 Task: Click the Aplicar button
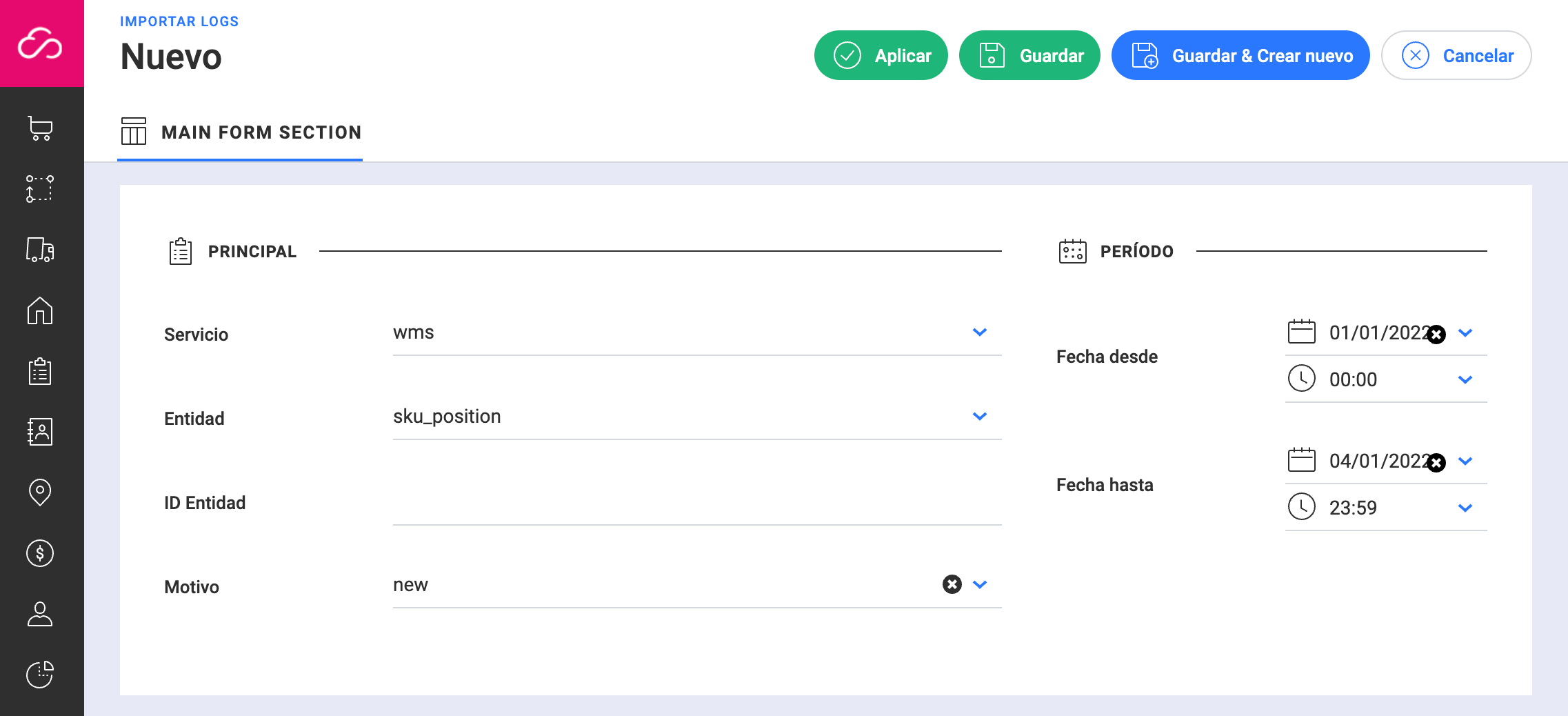pyautogui.click(x=881, y=55)
